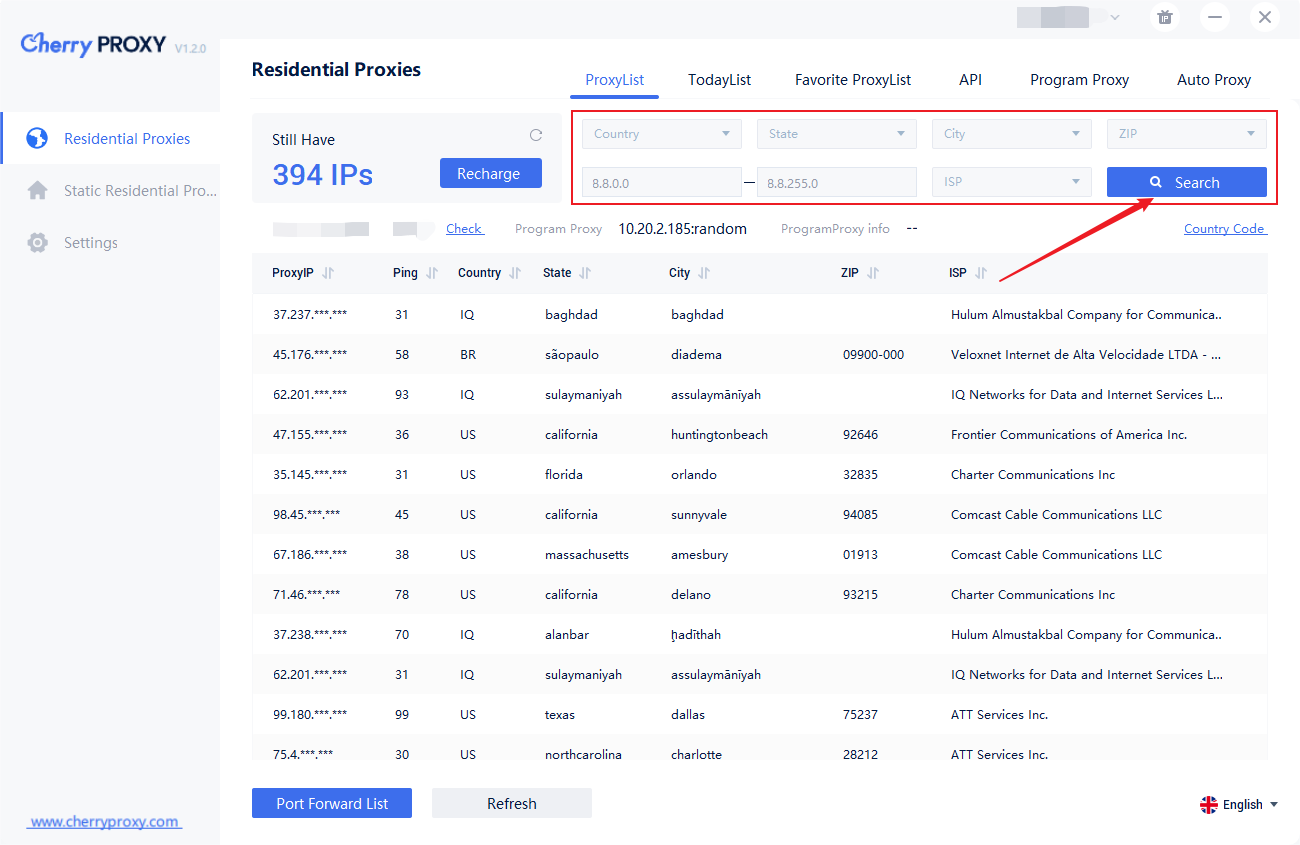
Task: Expand the State filter dropdown
Action: tap(836, 134)
